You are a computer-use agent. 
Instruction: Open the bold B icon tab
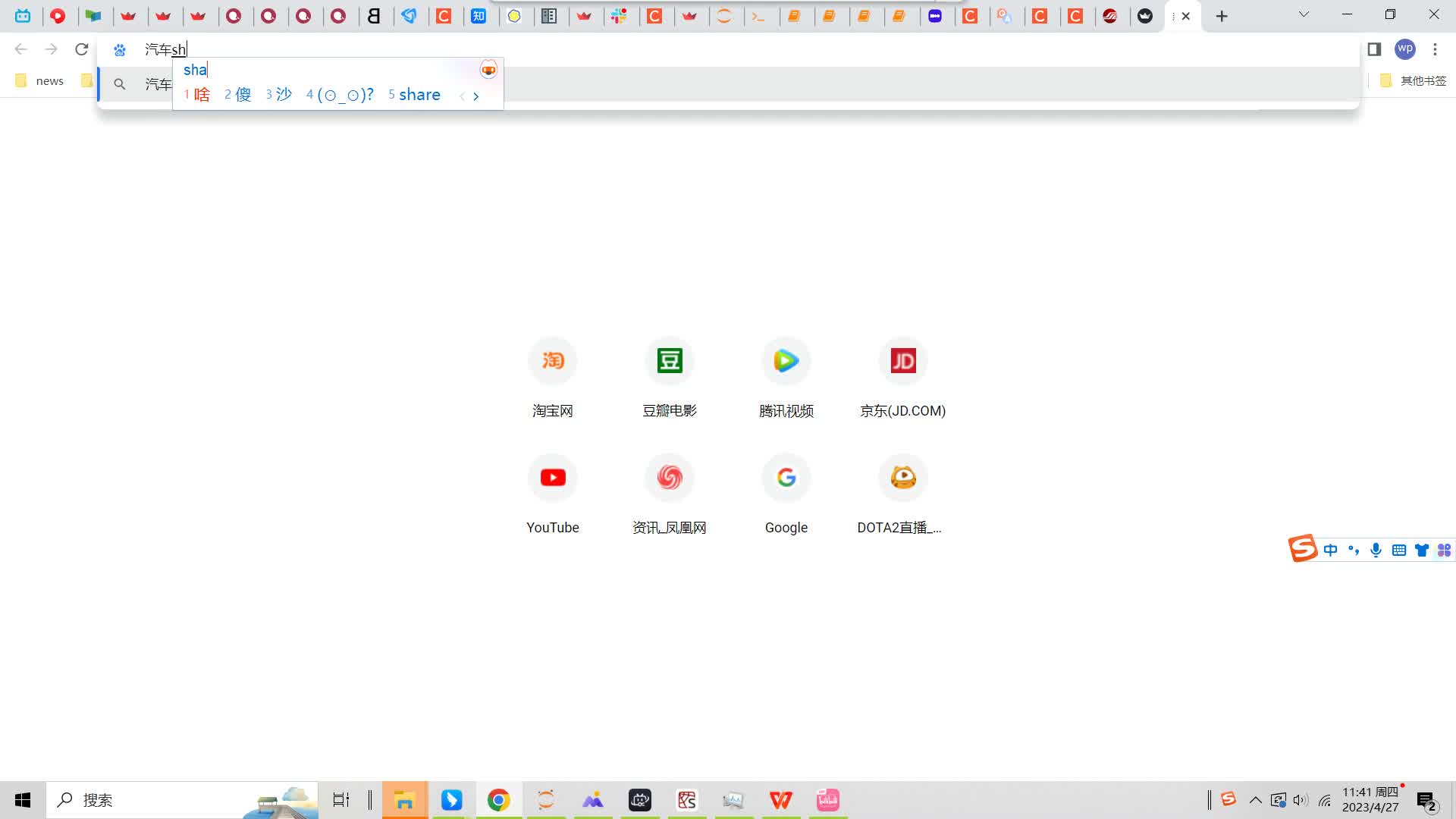[x=374, y=16]
